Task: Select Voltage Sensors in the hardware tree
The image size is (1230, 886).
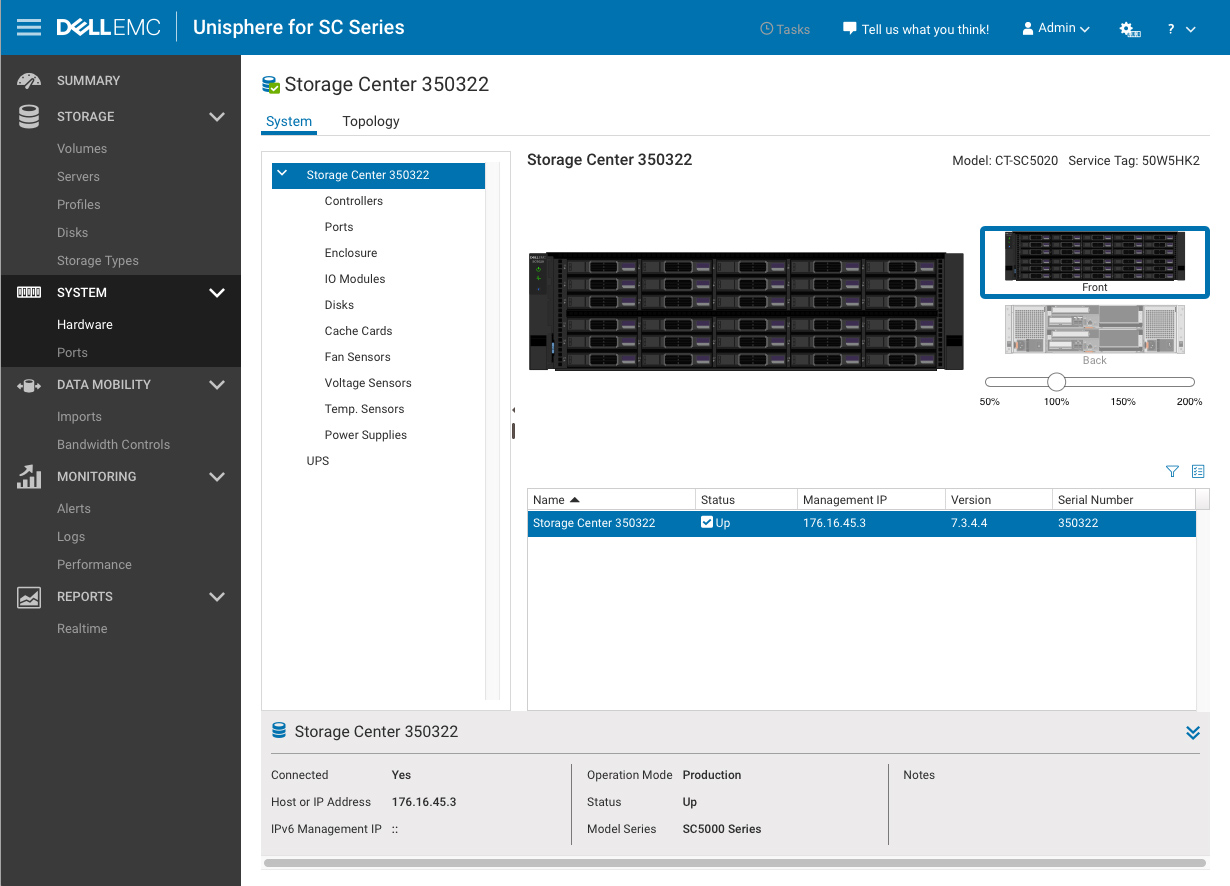Action: point(368,383)
